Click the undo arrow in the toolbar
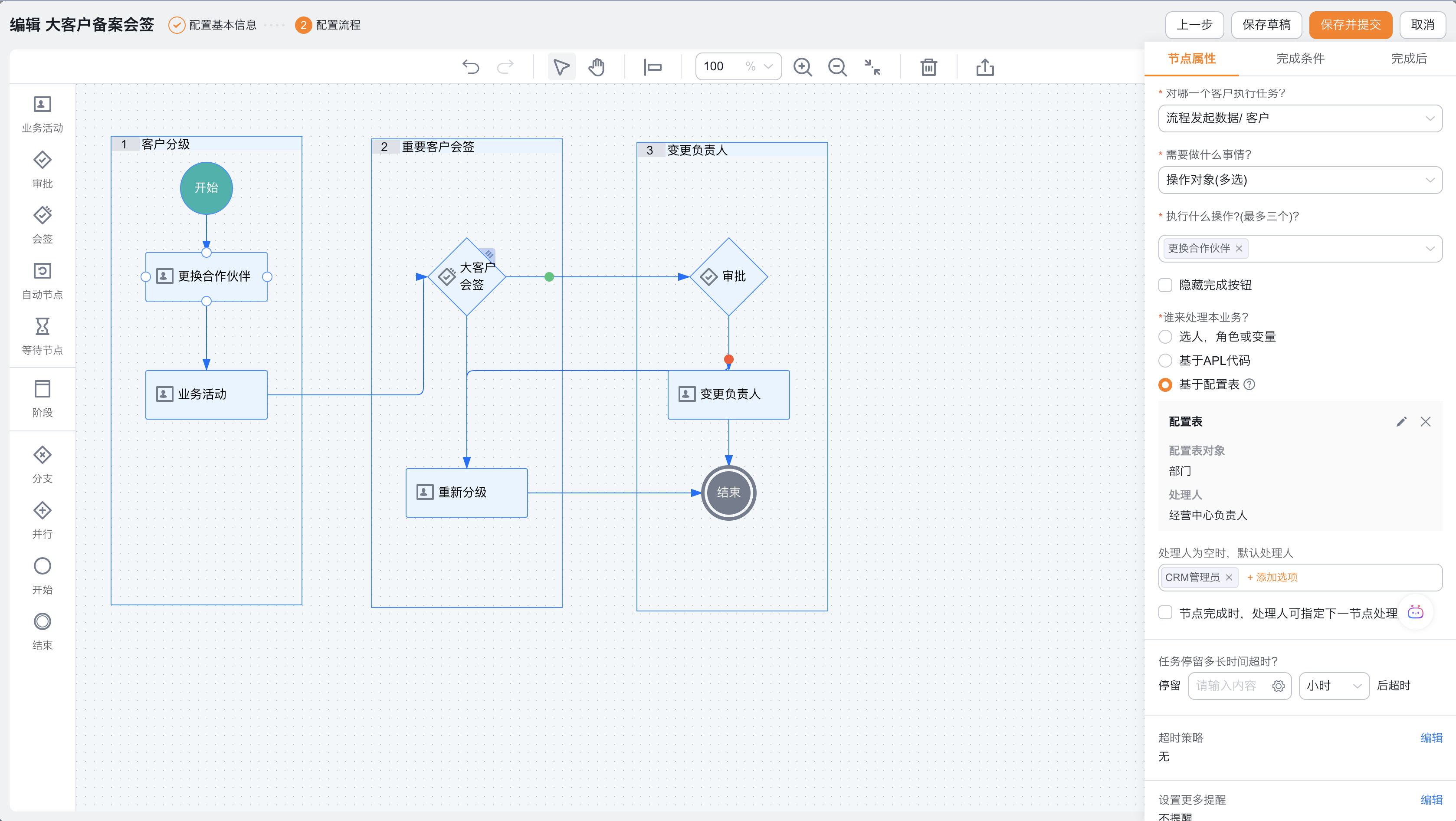 click(470, 67)
